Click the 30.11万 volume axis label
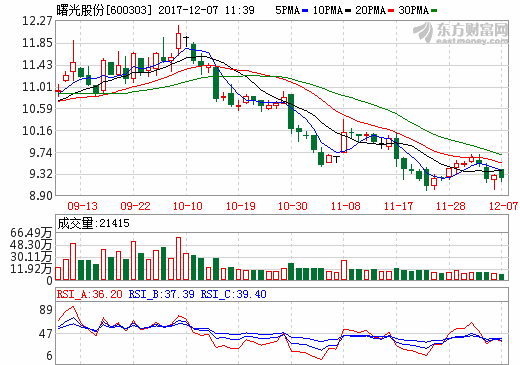520x365 pixels. (31, 257)
